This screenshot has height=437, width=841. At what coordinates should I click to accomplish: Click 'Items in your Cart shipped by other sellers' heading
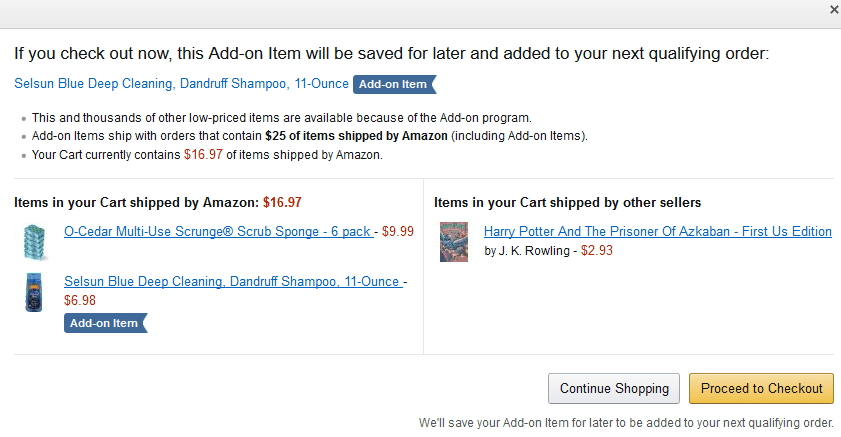click(x=567, y=203)
